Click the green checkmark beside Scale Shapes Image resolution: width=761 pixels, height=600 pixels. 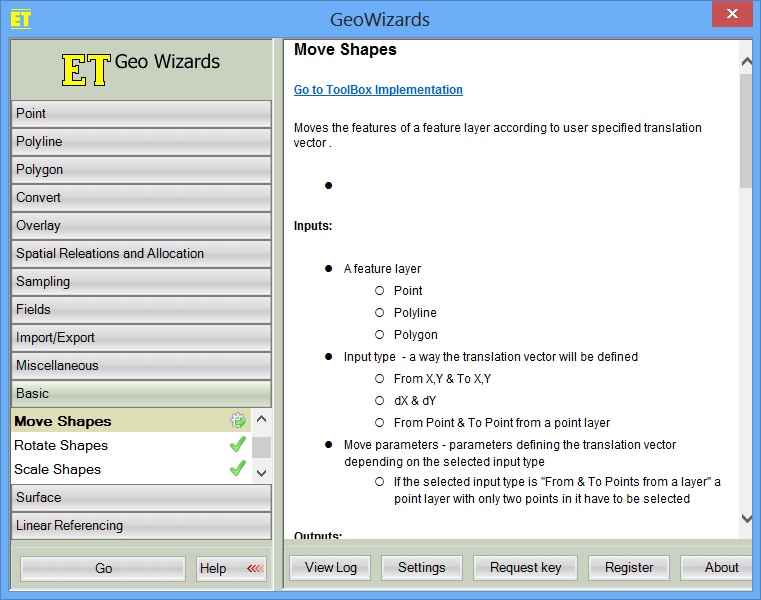pyautogui.click(x=238, y=468)
